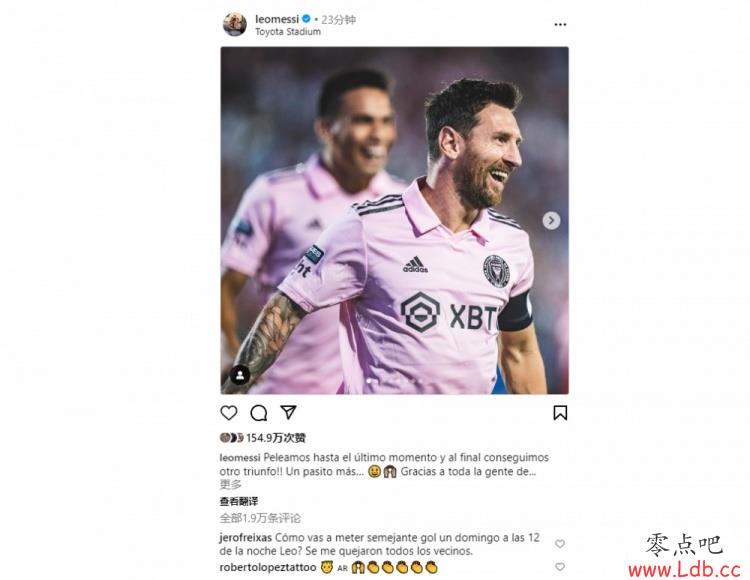The height and width of the screenshot is (580, 750).
Task: Share post using paper plane icon
Action: click(288, 412)
